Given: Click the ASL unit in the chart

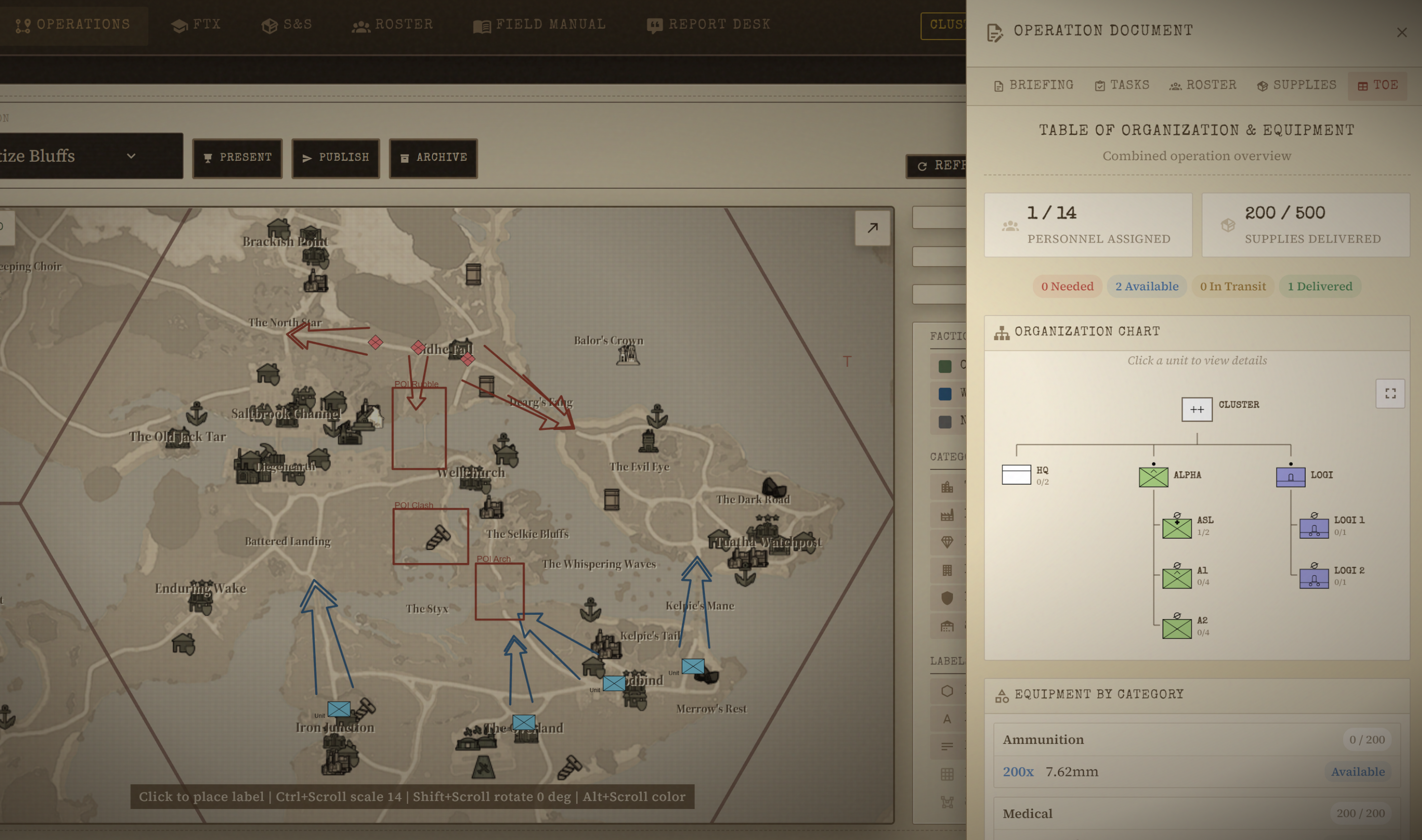Looking at the screenshot, I should click(1177, 528).
